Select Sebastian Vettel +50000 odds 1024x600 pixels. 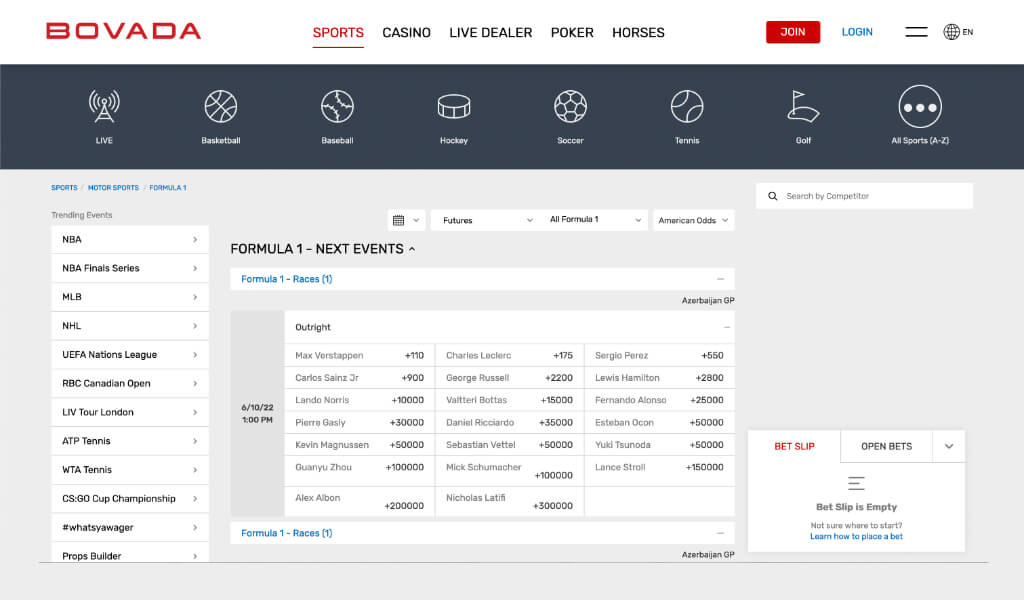509,445
